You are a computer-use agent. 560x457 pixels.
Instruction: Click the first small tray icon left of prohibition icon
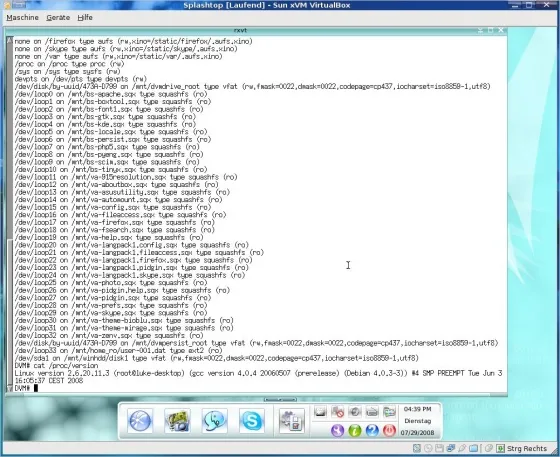click(x=320, y=412)
